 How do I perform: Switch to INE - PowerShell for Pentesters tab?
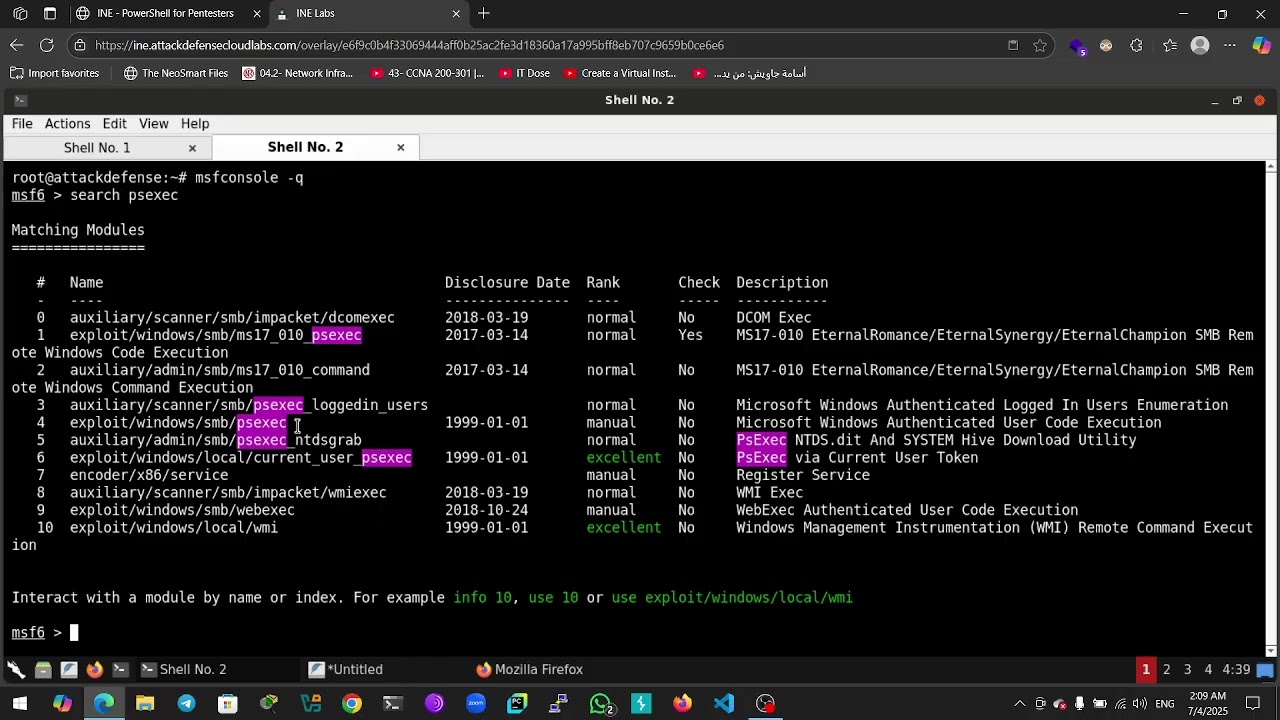point(169,14)
